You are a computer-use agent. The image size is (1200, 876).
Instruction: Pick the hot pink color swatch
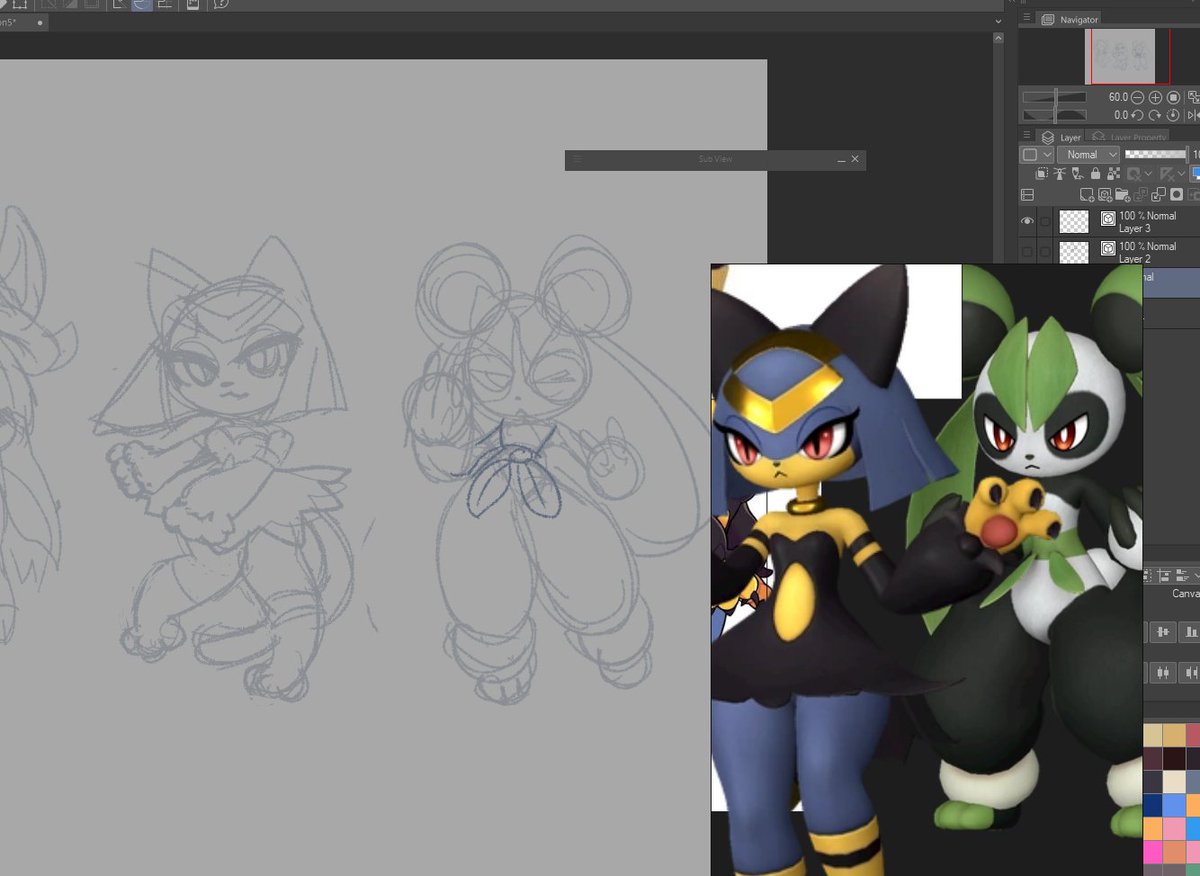[x=1153, y=852]
